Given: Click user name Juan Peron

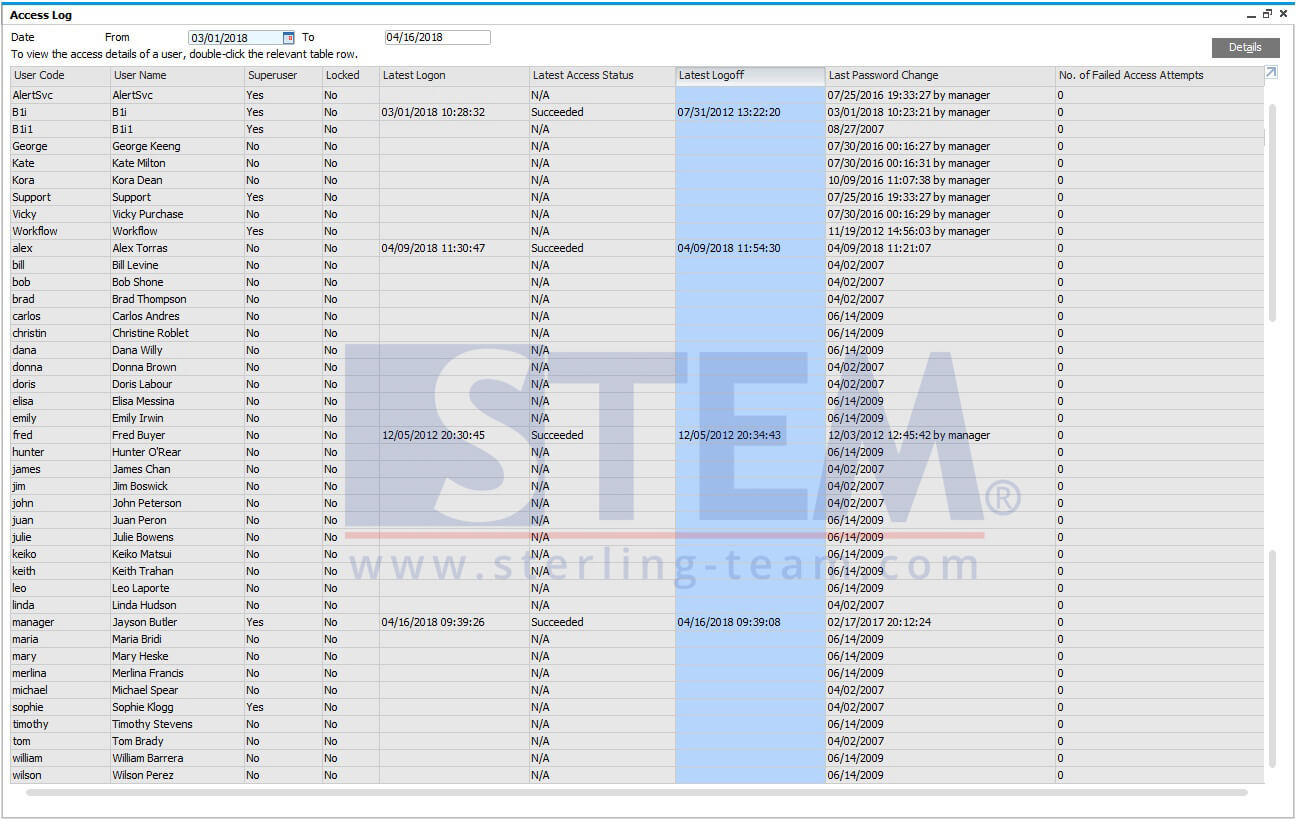Looking at the screenshot, I should click(139, 520).
